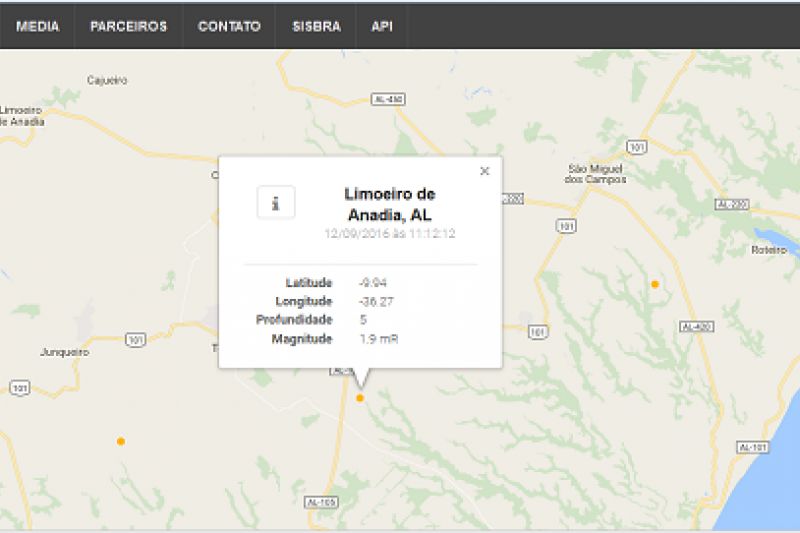The image size is (800, 533).
Task: Open the SISBRA navigation link
Action: coord(316,27)
